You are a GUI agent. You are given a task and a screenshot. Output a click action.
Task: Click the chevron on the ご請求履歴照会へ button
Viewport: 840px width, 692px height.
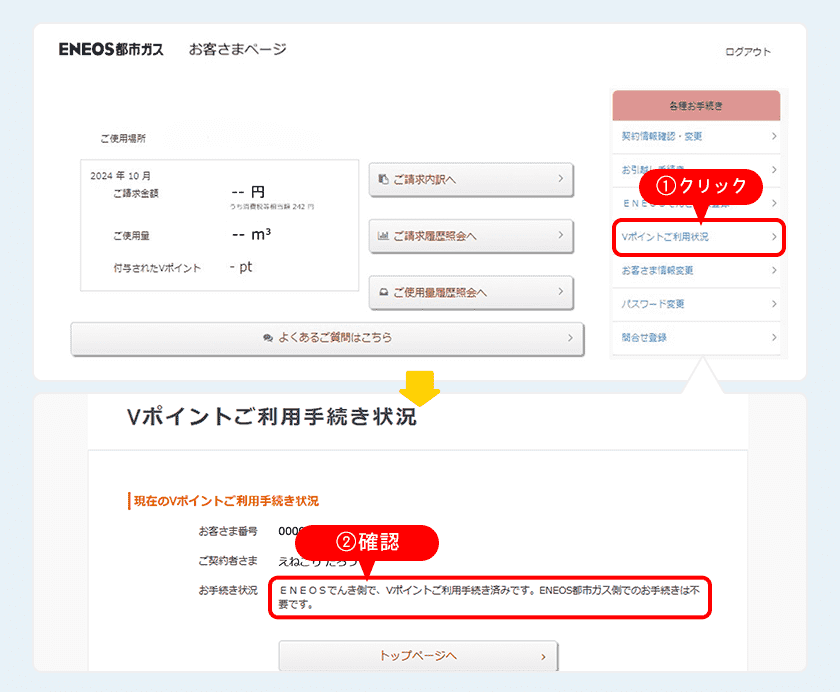point(560,235)
